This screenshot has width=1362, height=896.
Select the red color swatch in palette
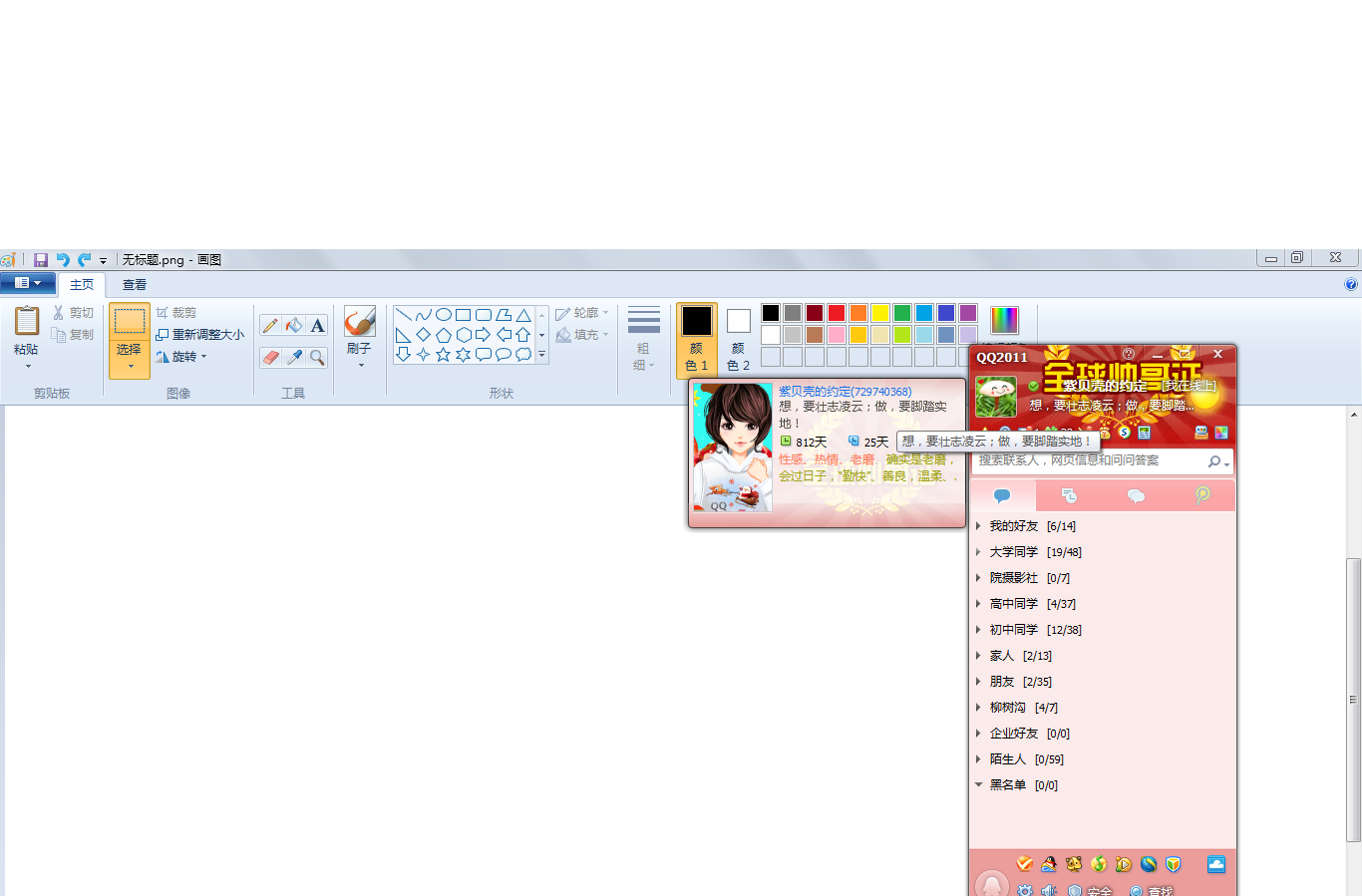tap(837, 313)
